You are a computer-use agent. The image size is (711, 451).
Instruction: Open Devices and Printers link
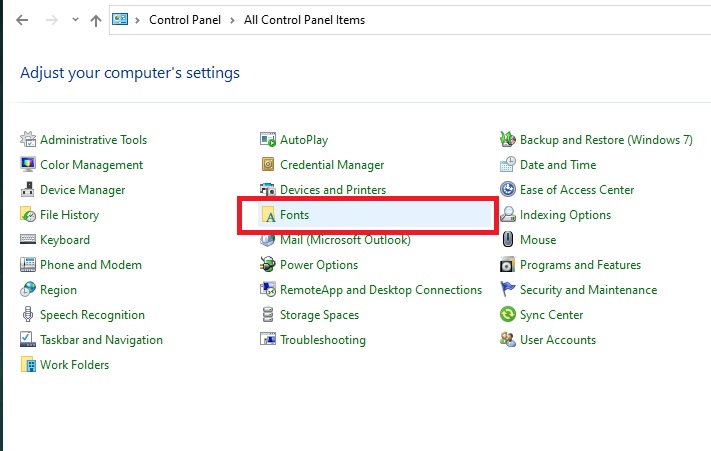tap(333, 189)
